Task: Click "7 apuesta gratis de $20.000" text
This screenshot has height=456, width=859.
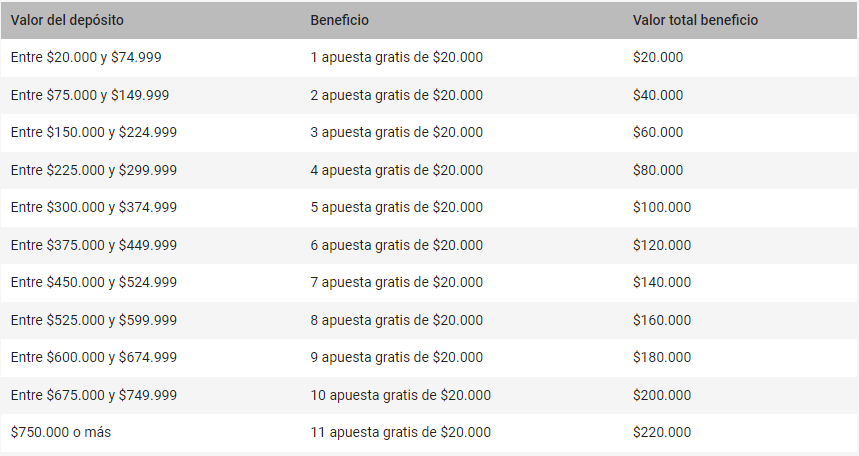Action: (x=396, y=282)
